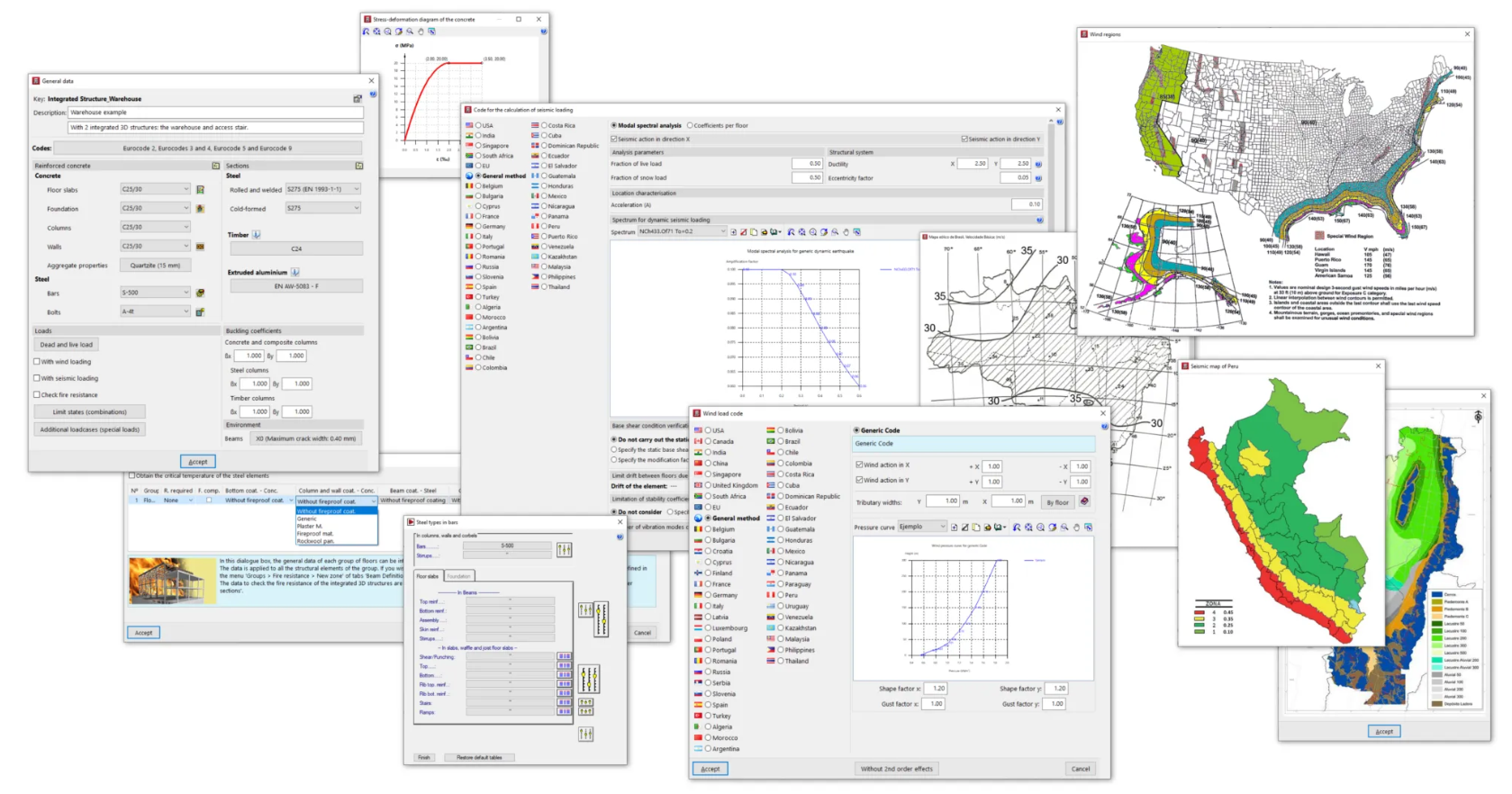
Task: Open the Foundation concrete dropdown
Action: tap(186, 209)
